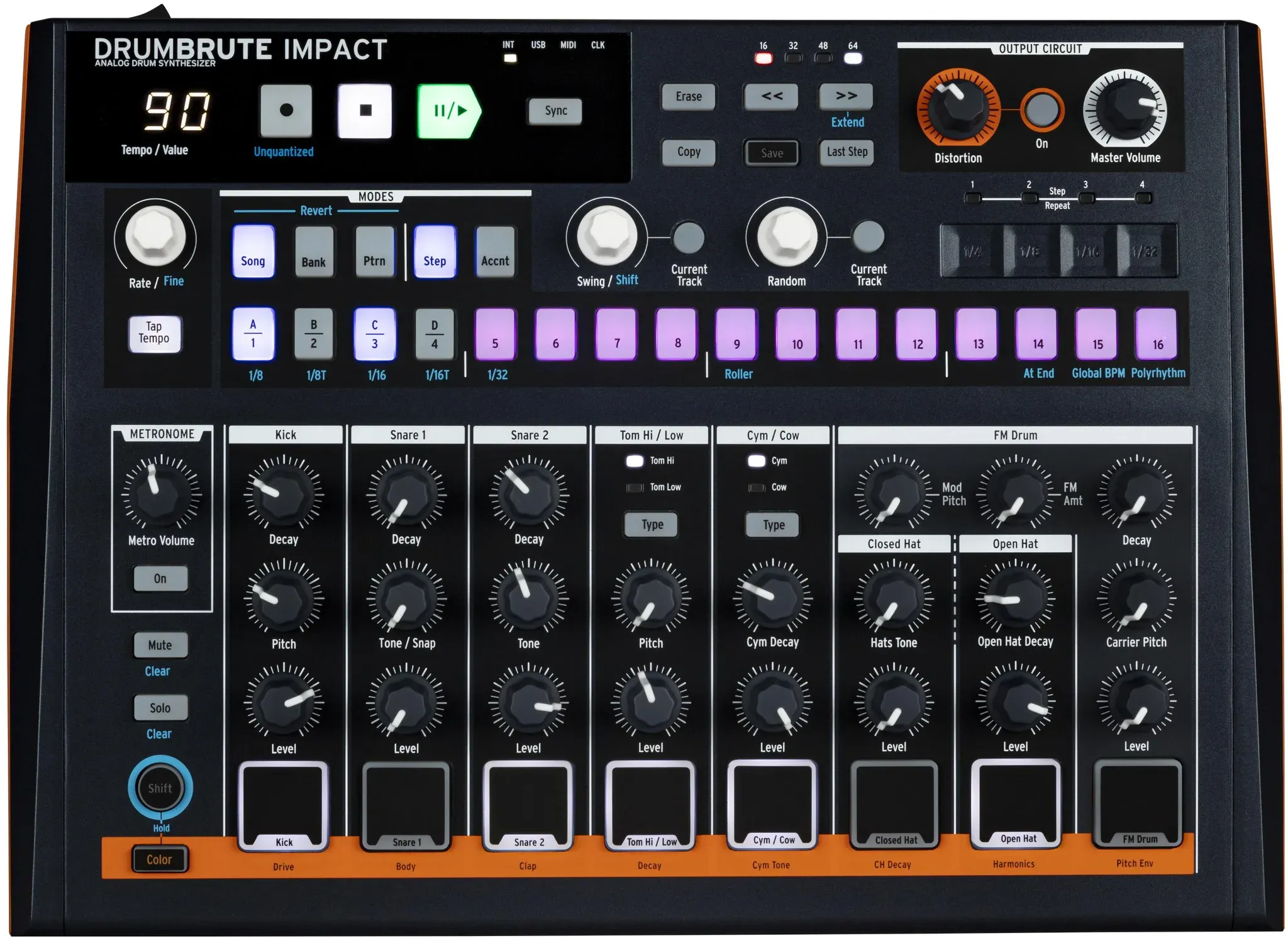Screen dimensions: 1288x938
Task: Select the A / 1 step button
Action: tap(253, 333)
